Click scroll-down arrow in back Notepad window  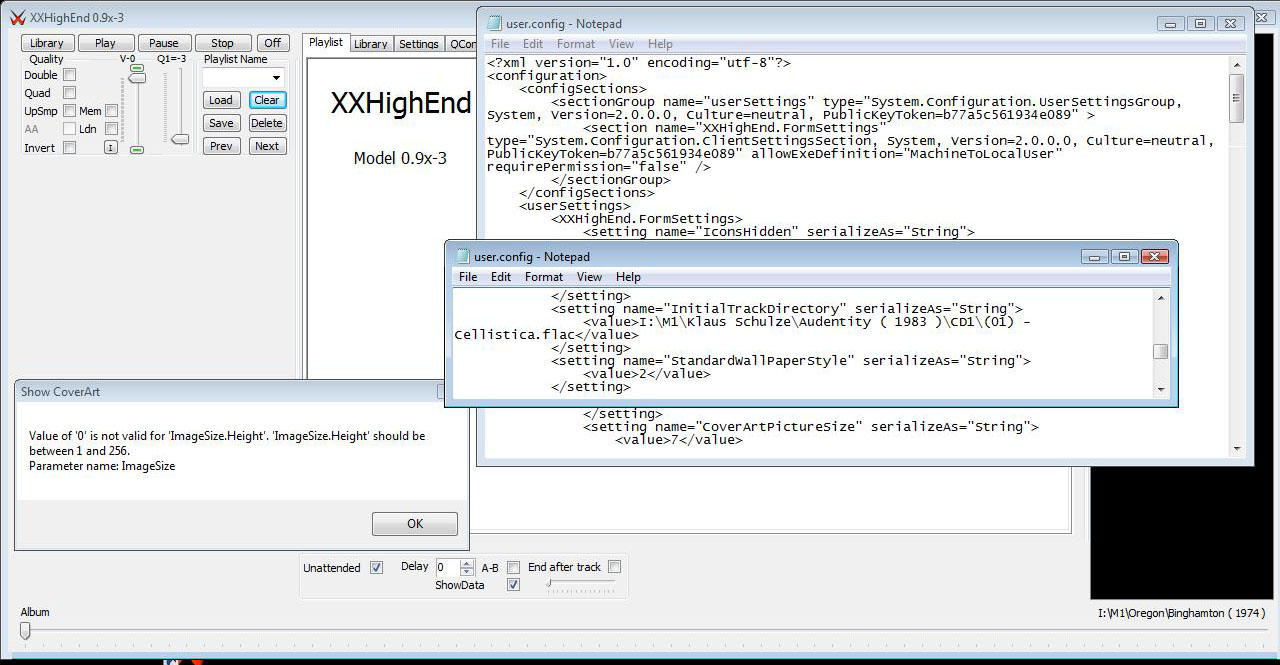[1237, 449]
